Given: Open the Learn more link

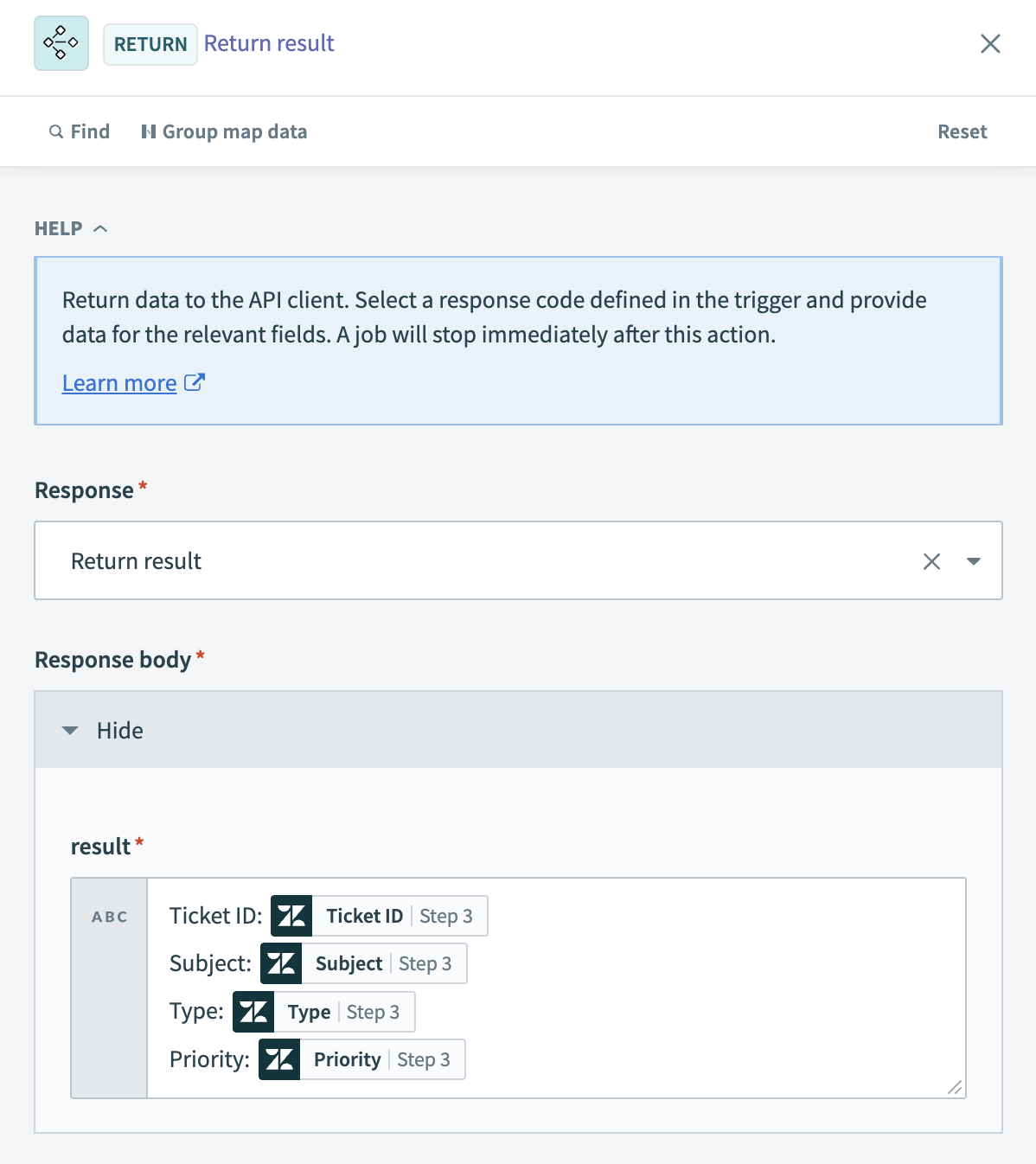Looking at the screenshot, I should (x=119, y=383).
